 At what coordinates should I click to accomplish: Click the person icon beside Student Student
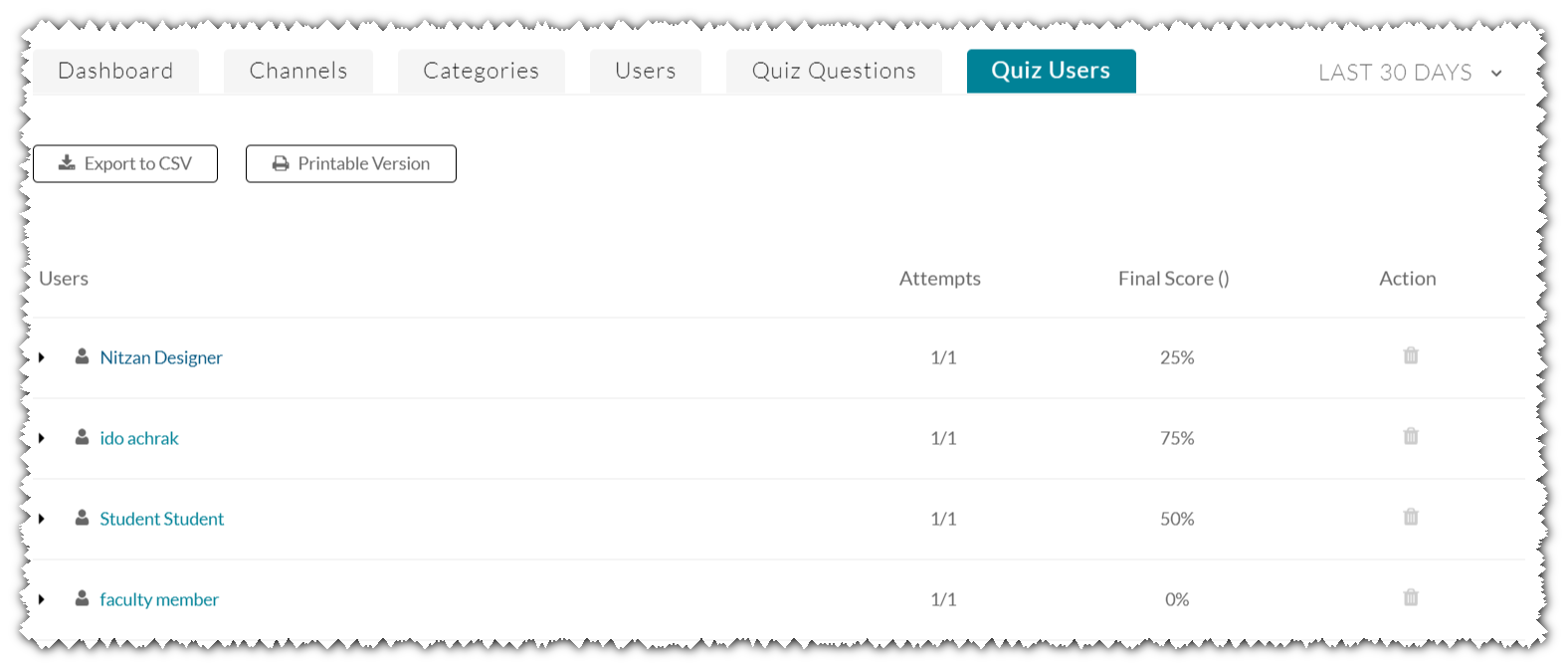click(x=82, y=517)
